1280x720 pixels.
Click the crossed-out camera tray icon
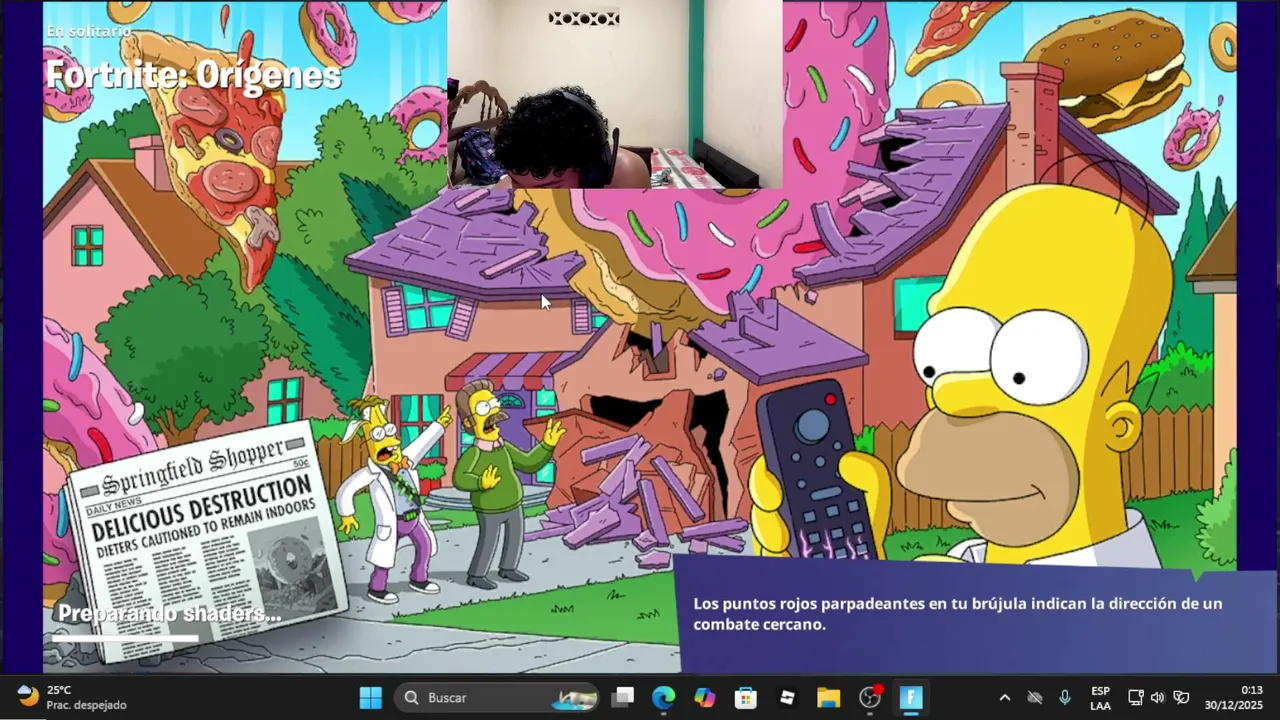[1035, 698]
